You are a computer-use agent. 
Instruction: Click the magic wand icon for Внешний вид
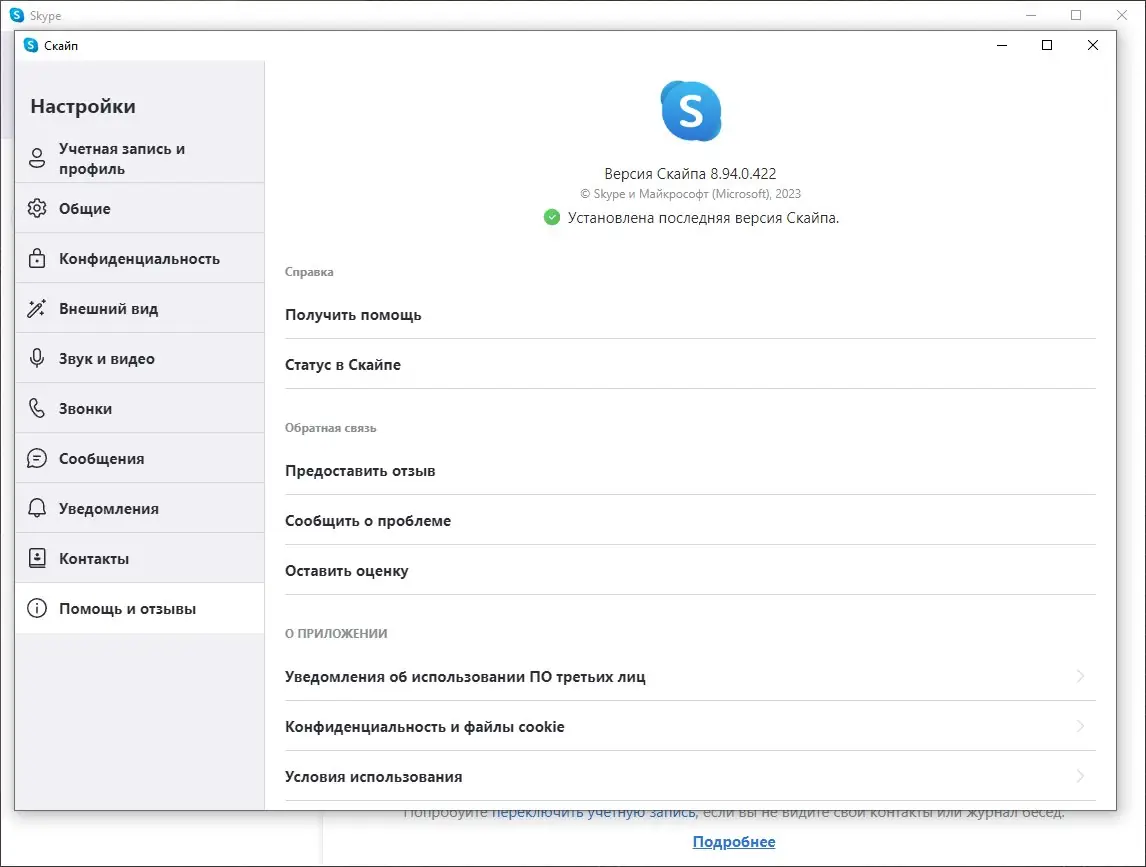coord(37,308)
